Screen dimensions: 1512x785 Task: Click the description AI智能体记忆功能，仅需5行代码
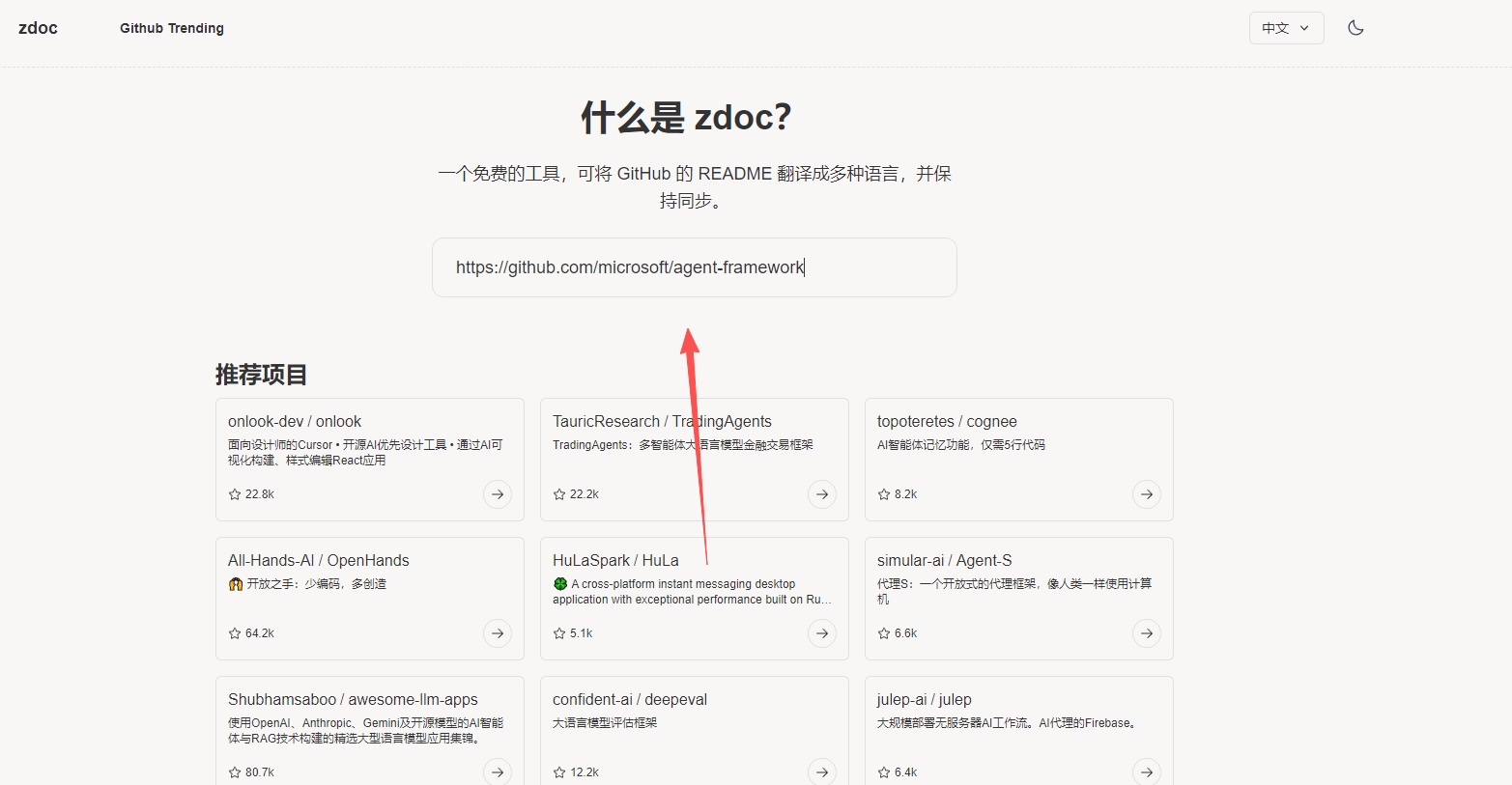click(x=961, y=445)
